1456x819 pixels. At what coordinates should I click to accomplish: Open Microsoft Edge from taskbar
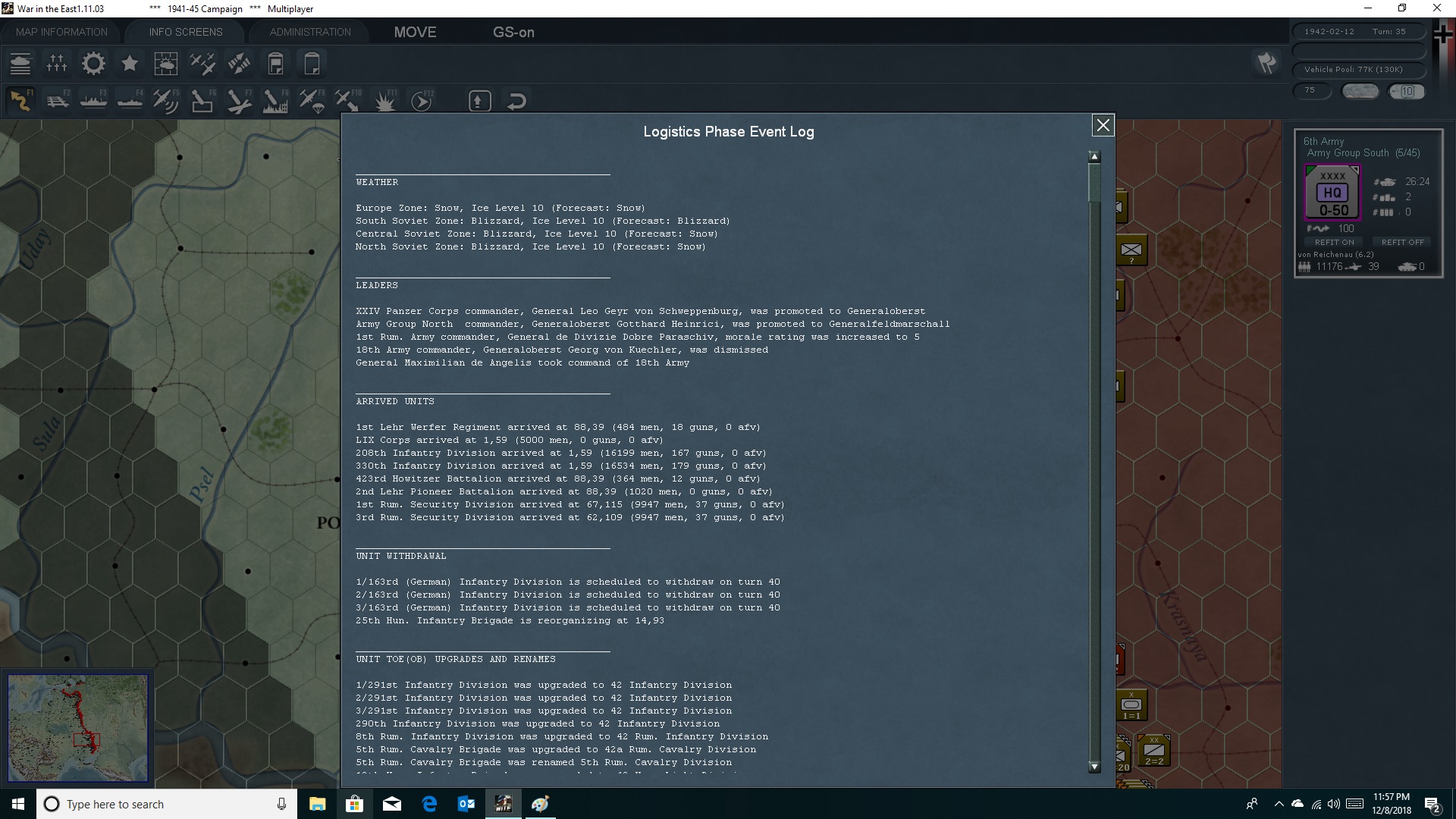pos(429,804)
